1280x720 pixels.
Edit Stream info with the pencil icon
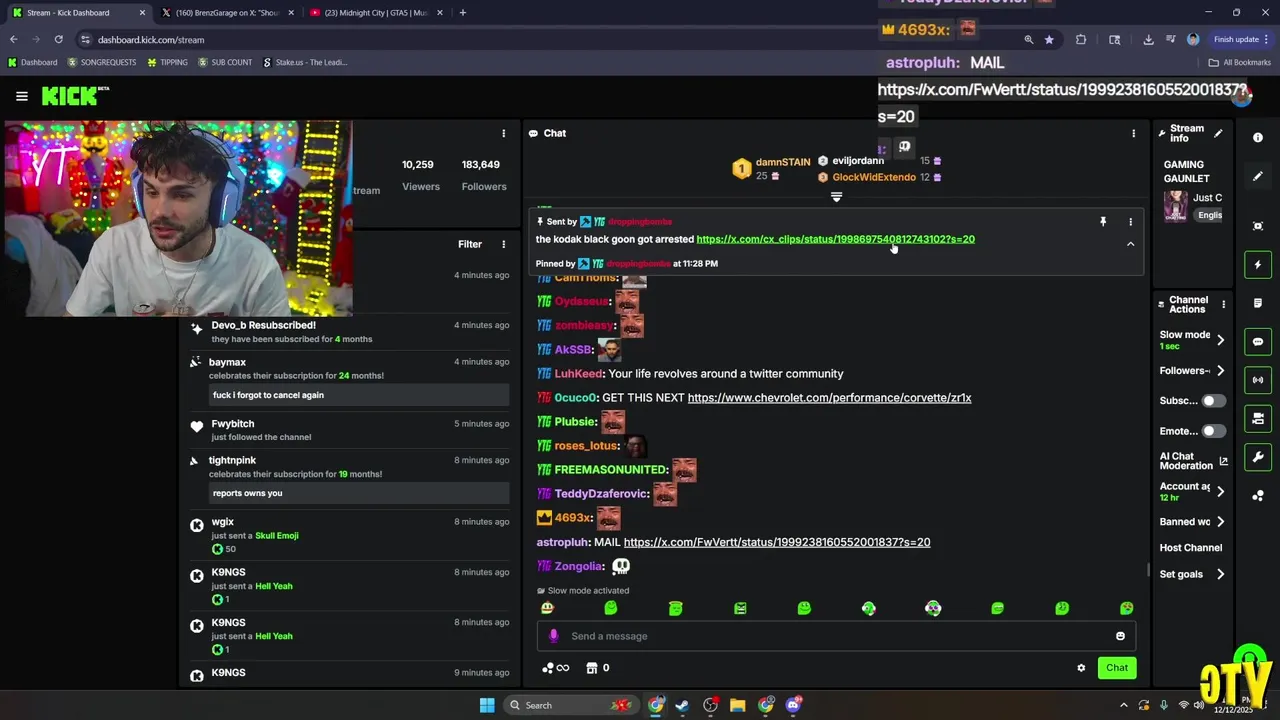click(x=1218, y=133)
